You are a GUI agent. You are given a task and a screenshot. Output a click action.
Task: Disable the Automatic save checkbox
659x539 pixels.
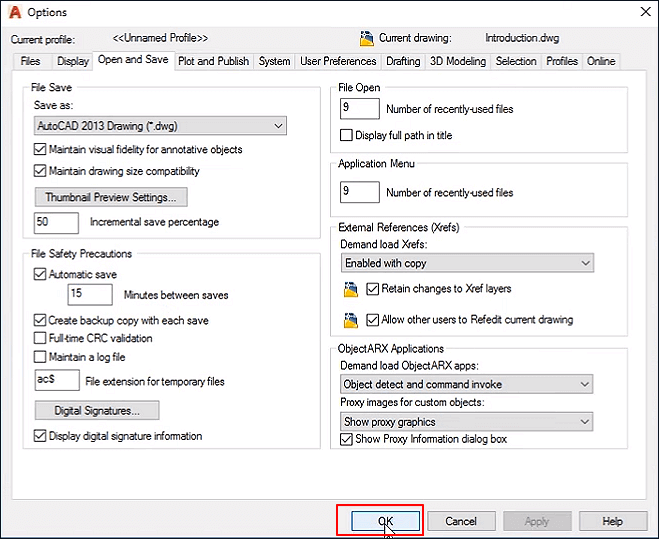[41, 274]
